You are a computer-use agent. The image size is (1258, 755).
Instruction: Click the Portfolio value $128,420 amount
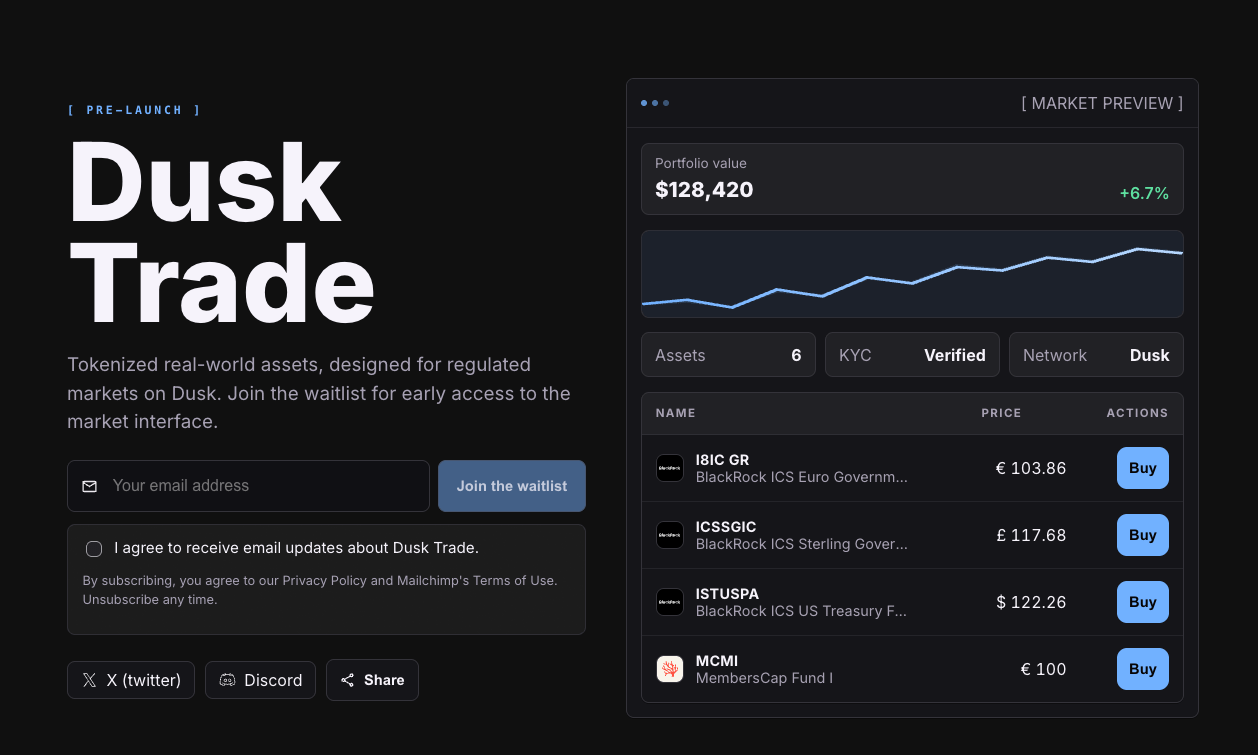704,190
